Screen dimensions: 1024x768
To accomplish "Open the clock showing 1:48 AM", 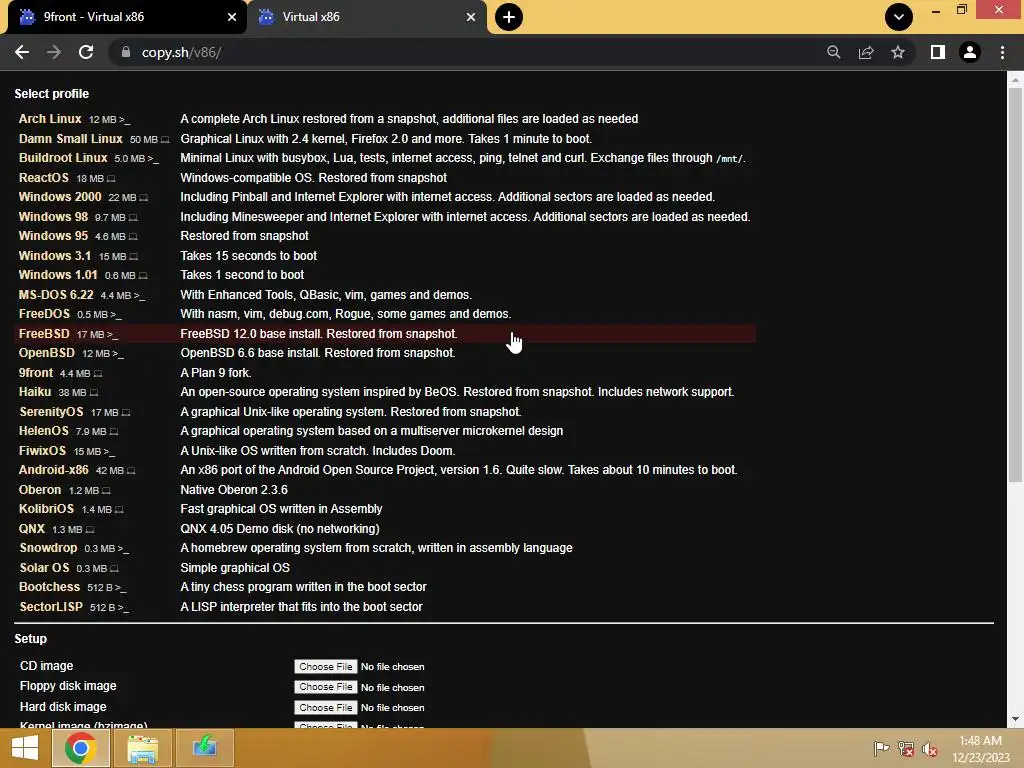I will point(980,749).
